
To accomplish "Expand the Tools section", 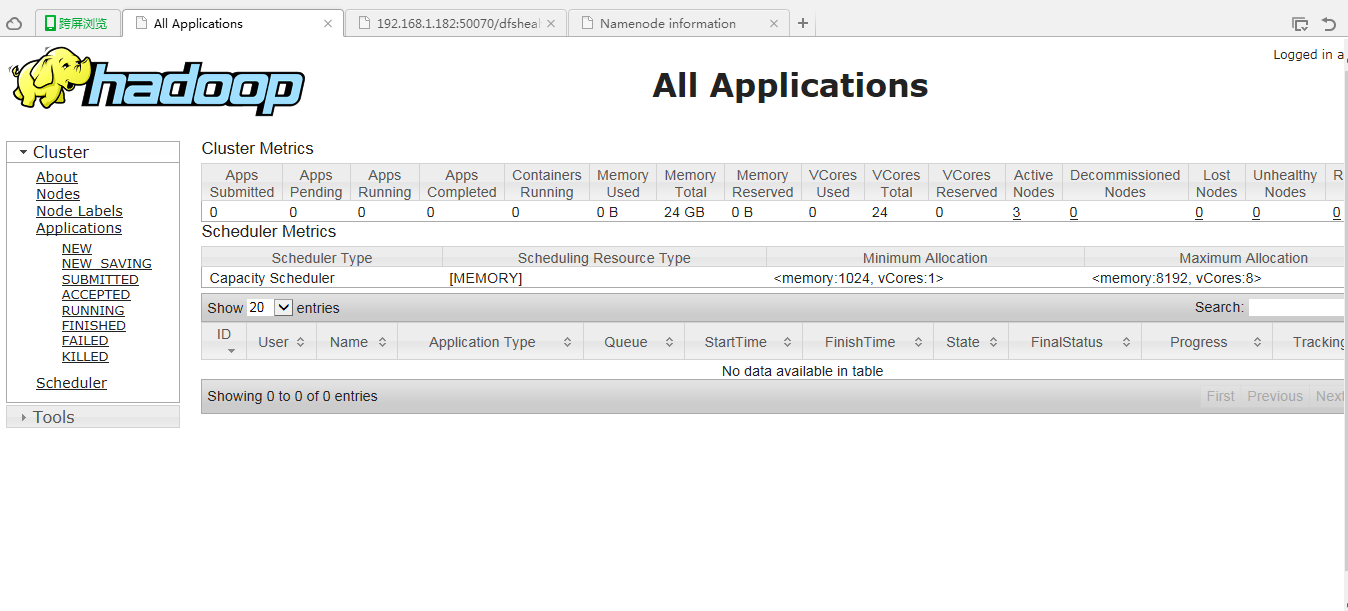I will 24,417.
